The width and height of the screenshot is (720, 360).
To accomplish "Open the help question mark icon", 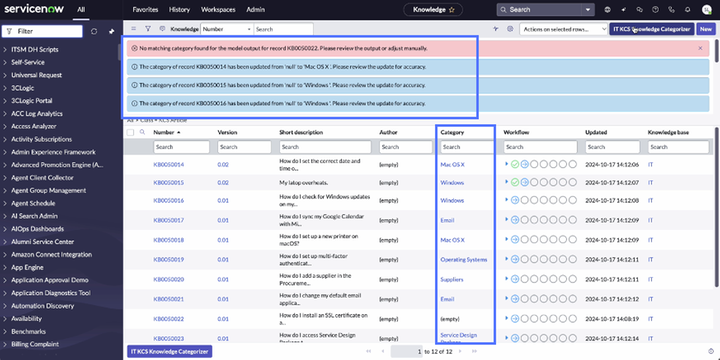I will [x=655, y=9].
